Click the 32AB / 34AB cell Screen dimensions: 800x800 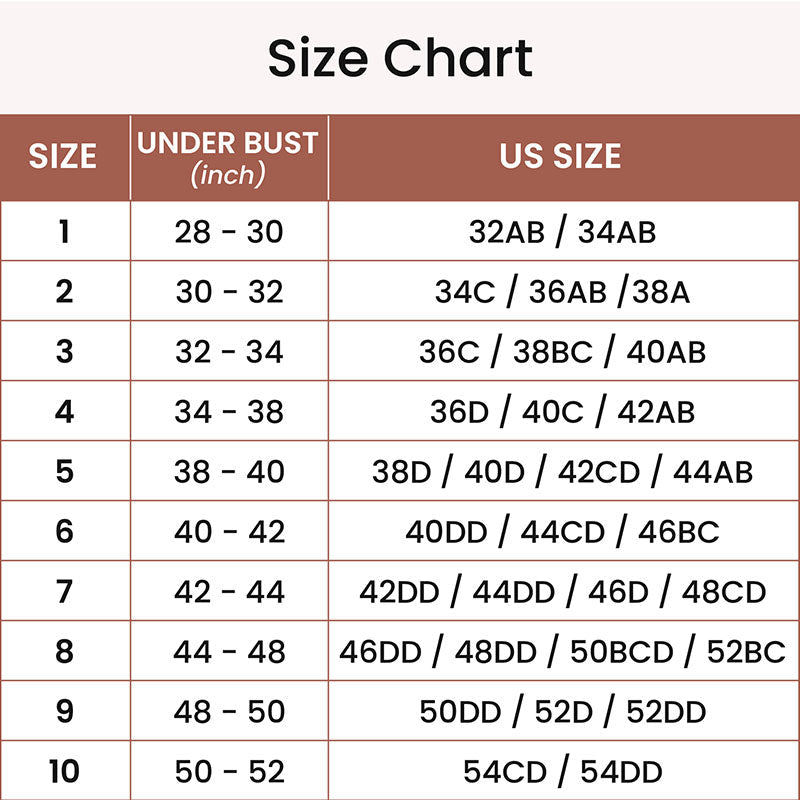pos(562,232)
